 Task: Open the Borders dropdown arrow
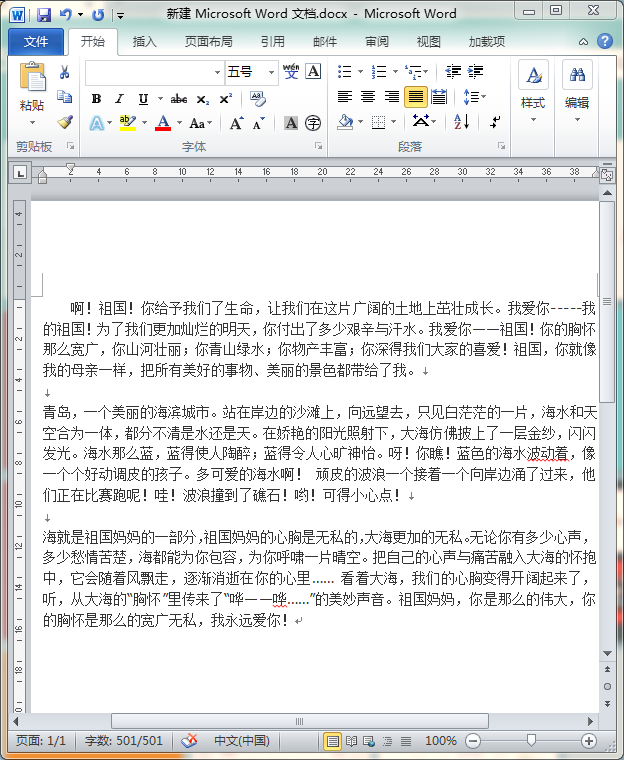pyautogui.click(x=394, y=122)
